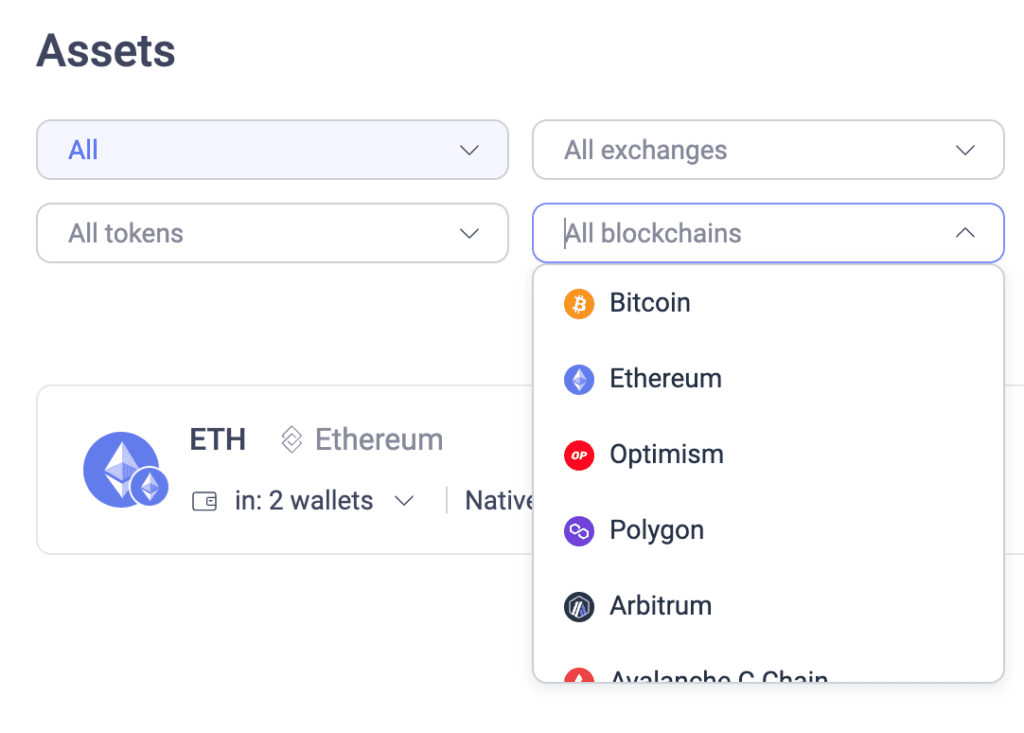Screen dimensions: 1024x733
Task: Click the Bitcoin blockchain icon
Action: [x=578, y=303]
